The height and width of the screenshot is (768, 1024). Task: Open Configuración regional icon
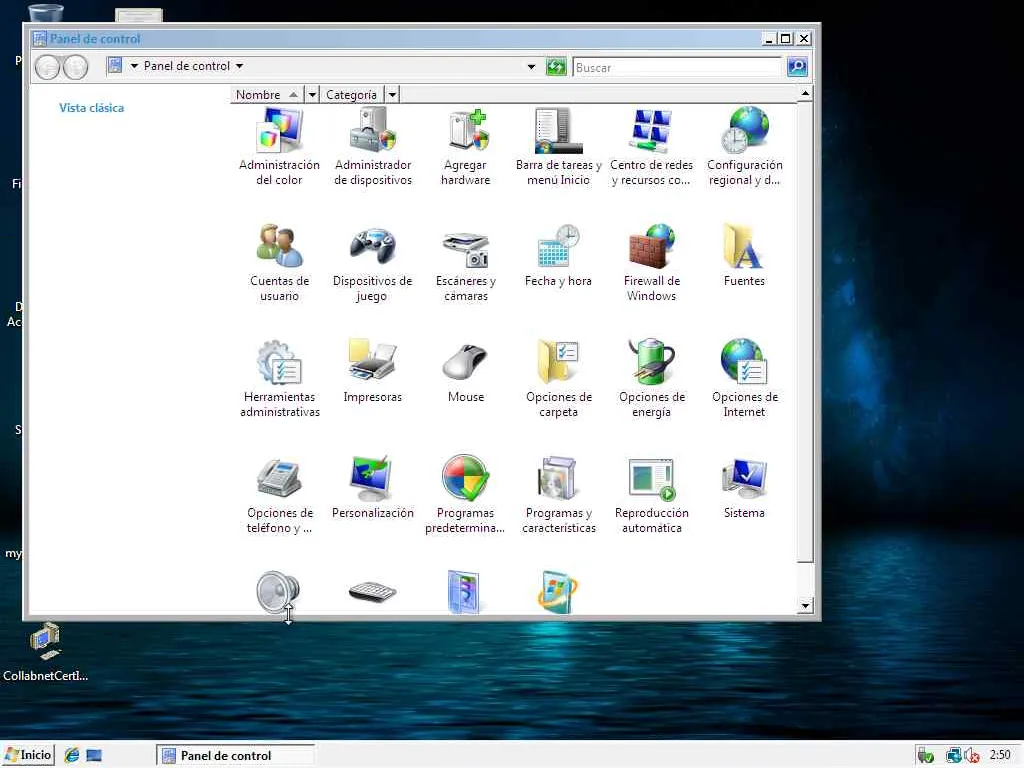744,147
